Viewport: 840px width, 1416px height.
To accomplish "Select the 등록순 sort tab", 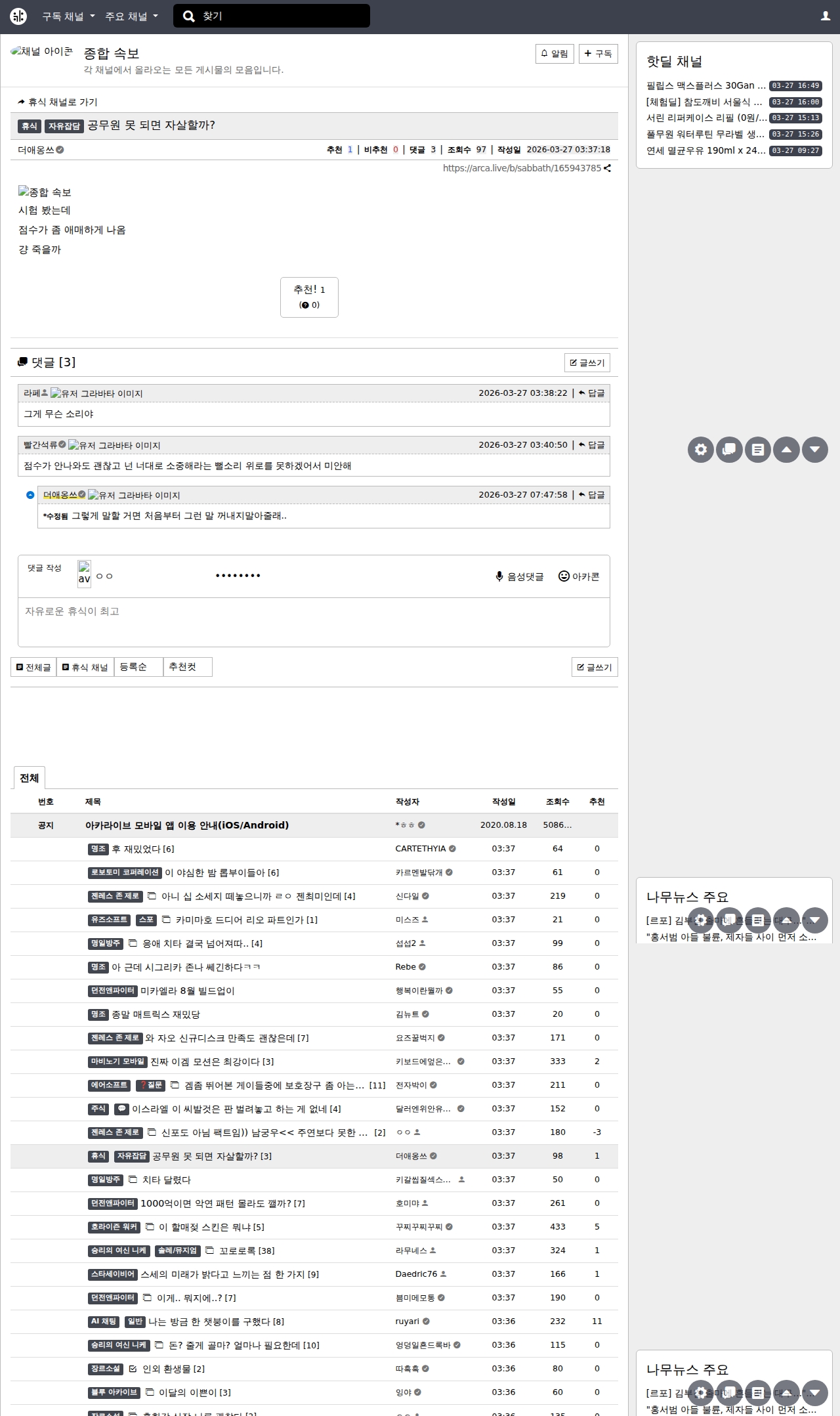I will pos(138,667).
